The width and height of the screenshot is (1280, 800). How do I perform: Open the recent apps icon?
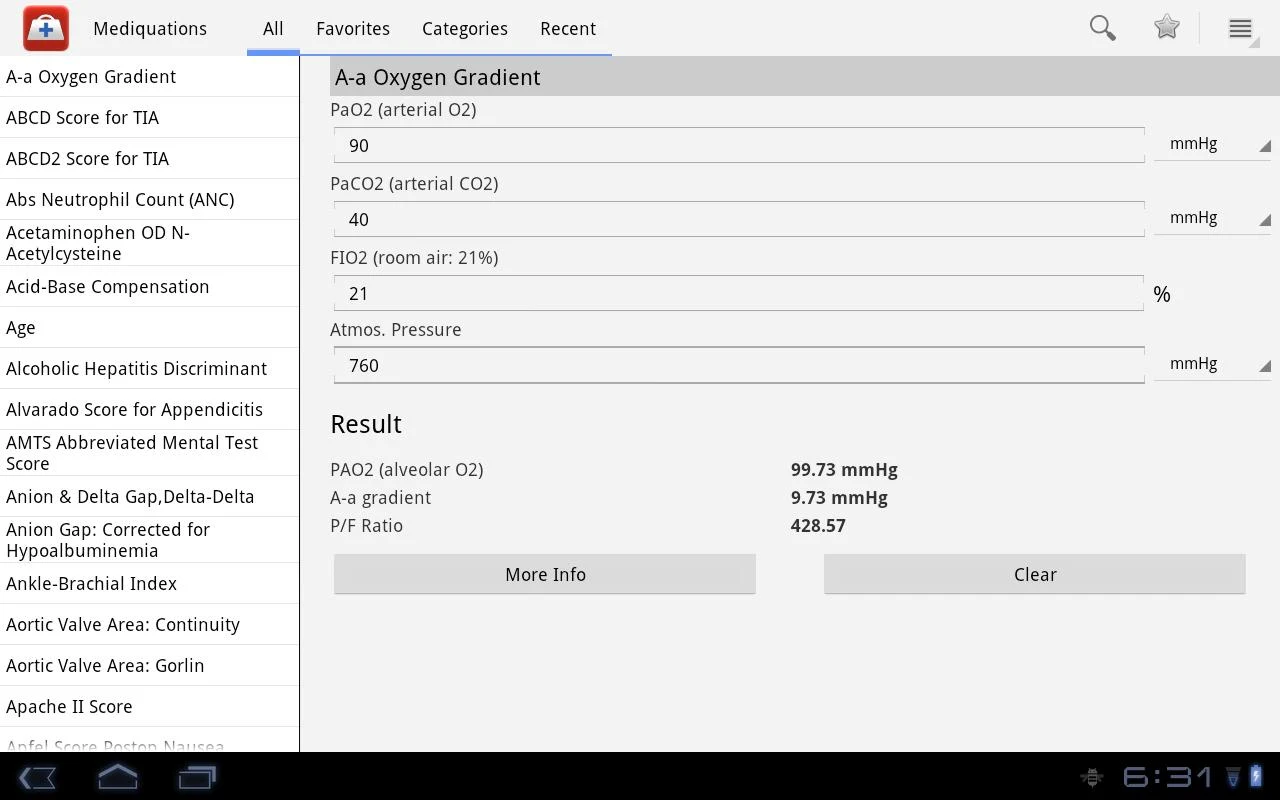coord(197,777)
